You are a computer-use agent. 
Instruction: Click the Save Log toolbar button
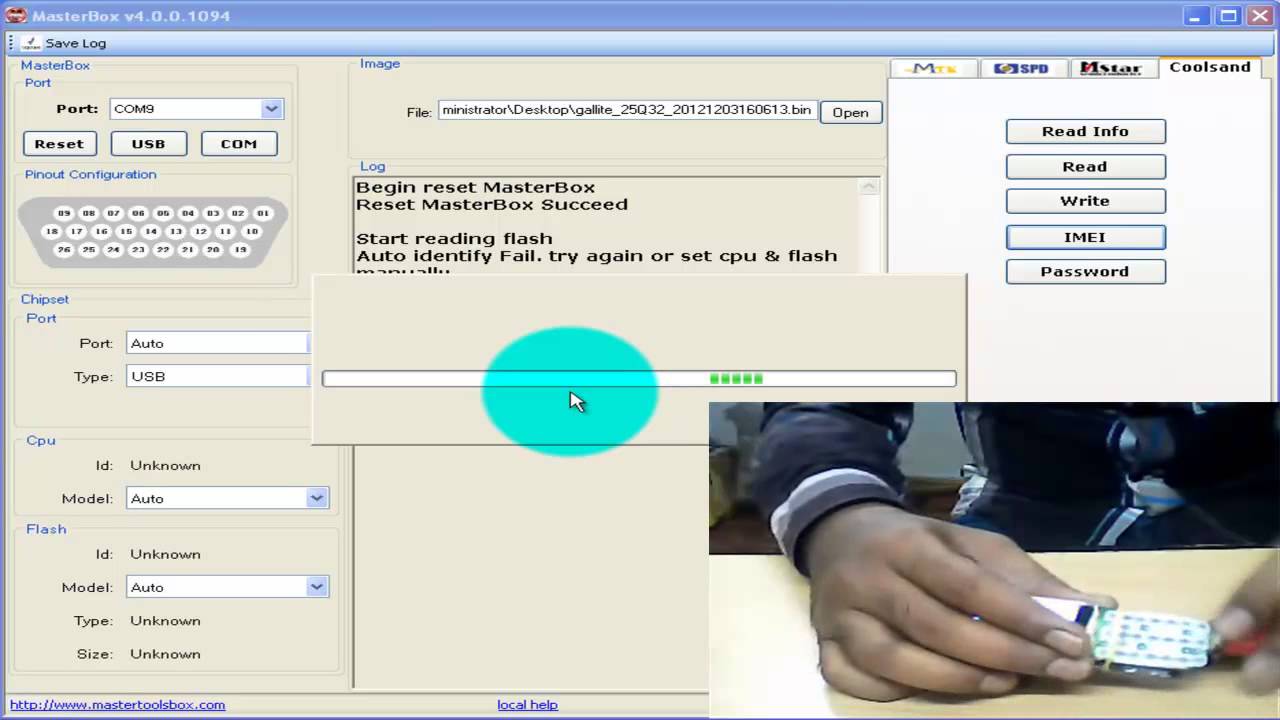pos(63,43)
